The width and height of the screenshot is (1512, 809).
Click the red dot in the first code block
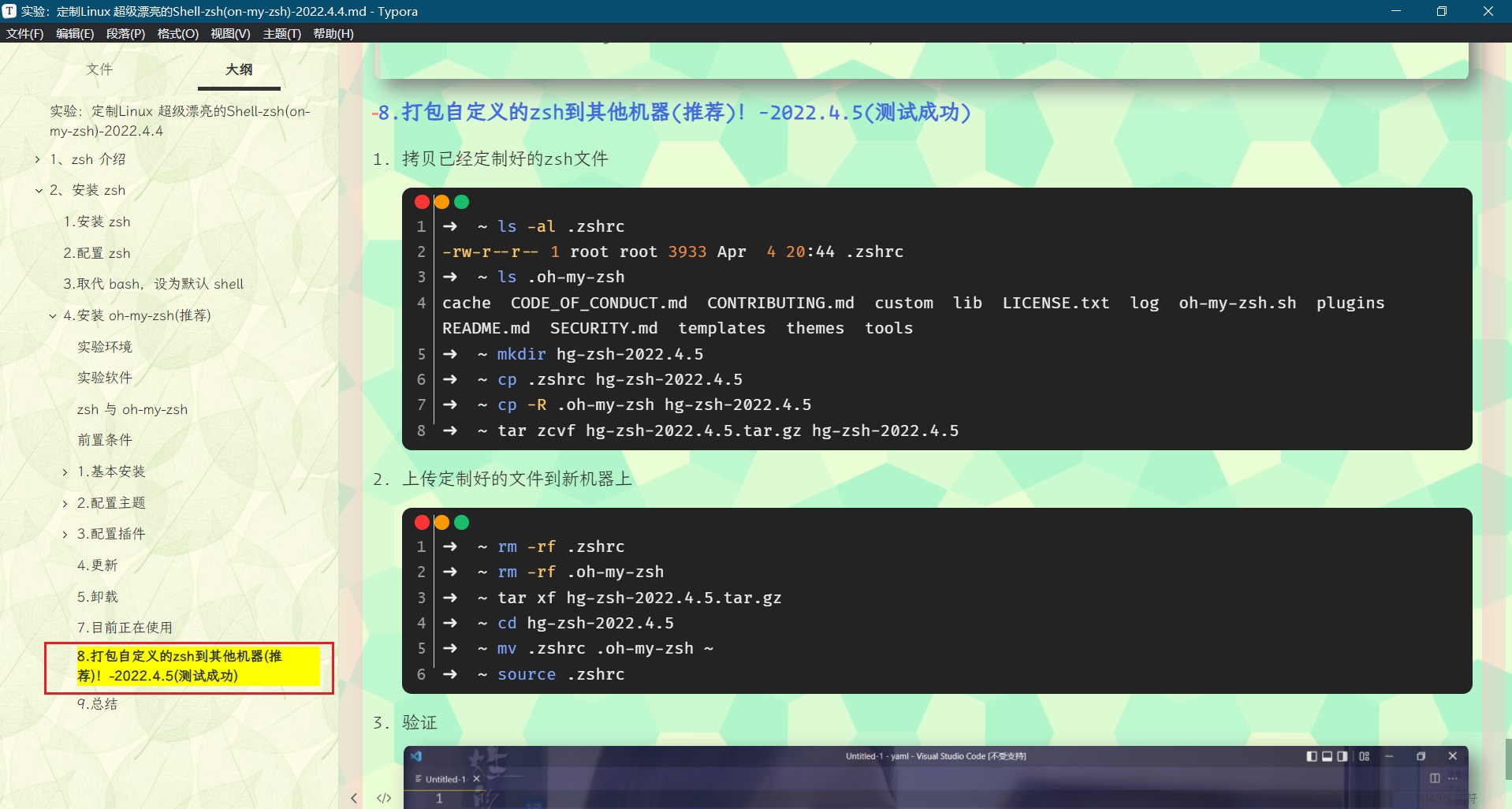422,202
